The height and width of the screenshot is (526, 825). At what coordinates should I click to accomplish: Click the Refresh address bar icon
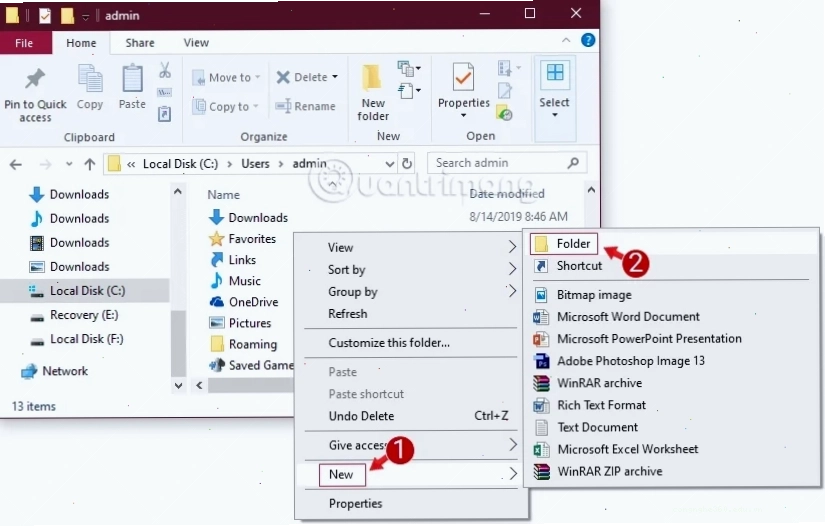407,164
